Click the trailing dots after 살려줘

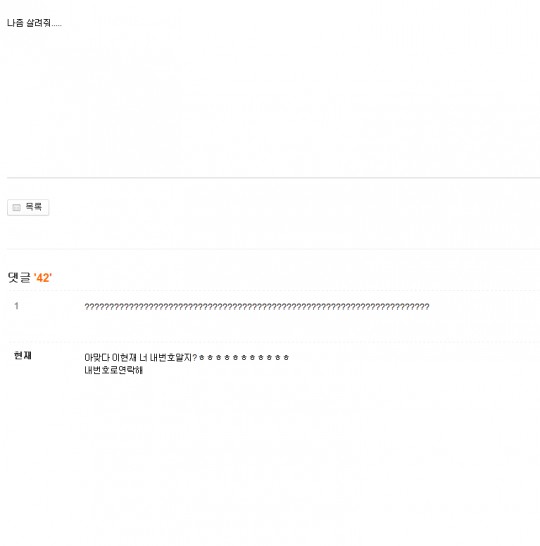56,25
